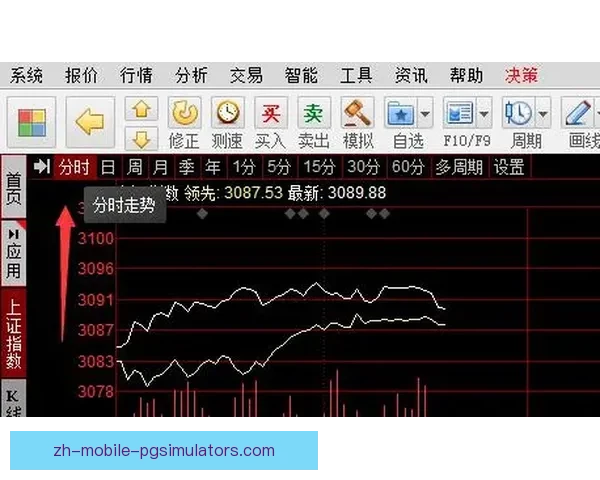Select the 多周期 tab

459,167
